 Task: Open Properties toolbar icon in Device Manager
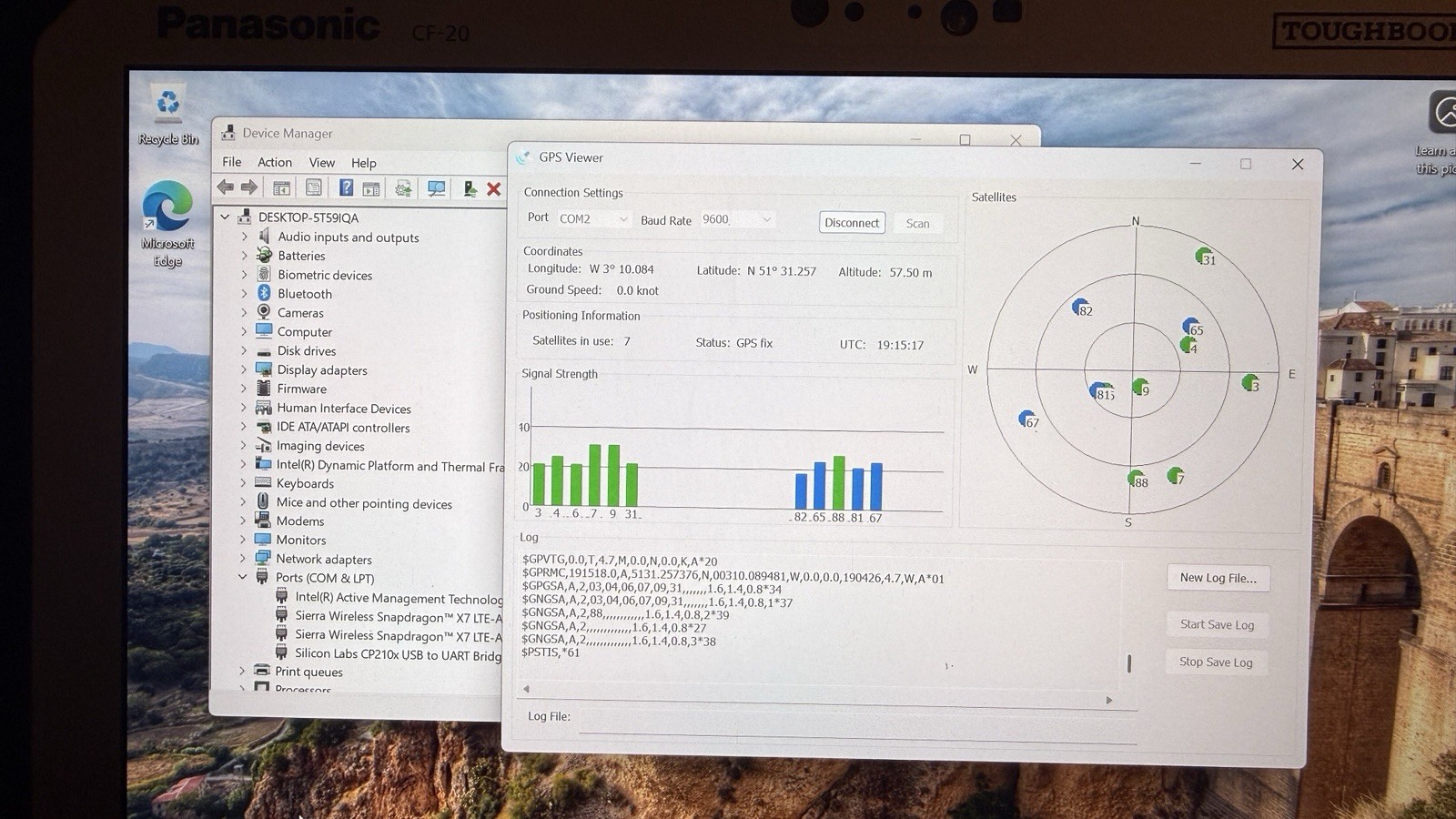point(314,187)
